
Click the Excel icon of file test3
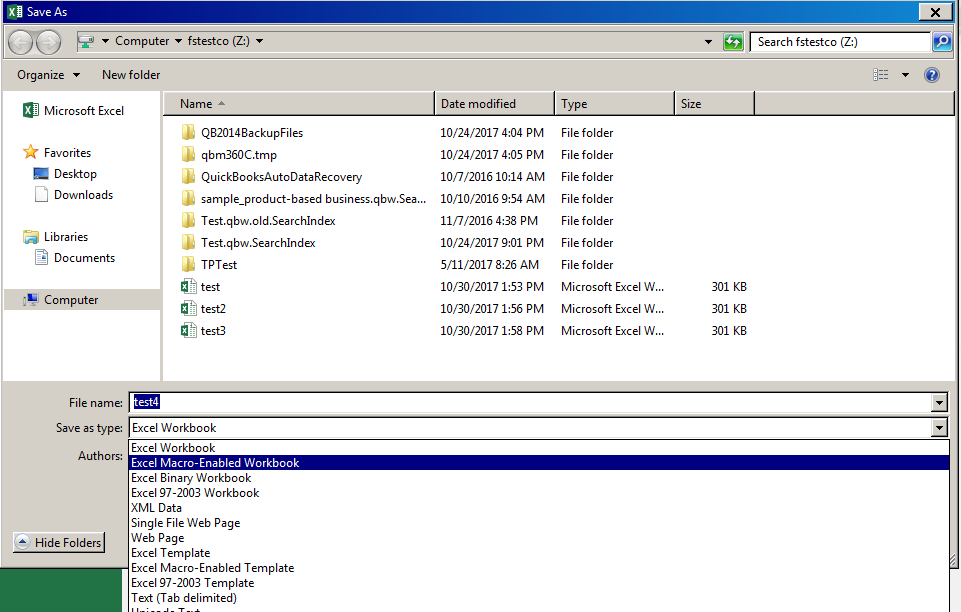[189, 331]
